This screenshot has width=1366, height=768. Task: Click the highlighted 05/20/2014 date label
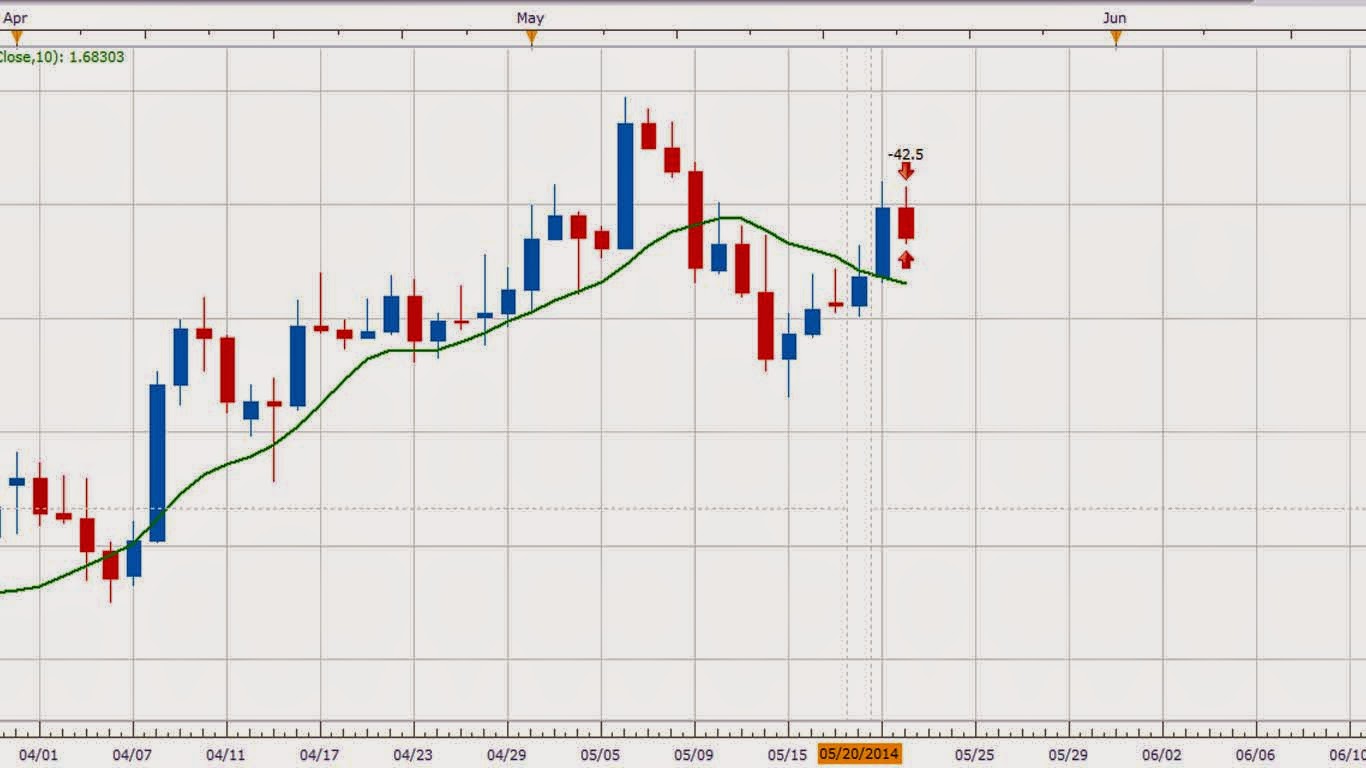point(860,754)
